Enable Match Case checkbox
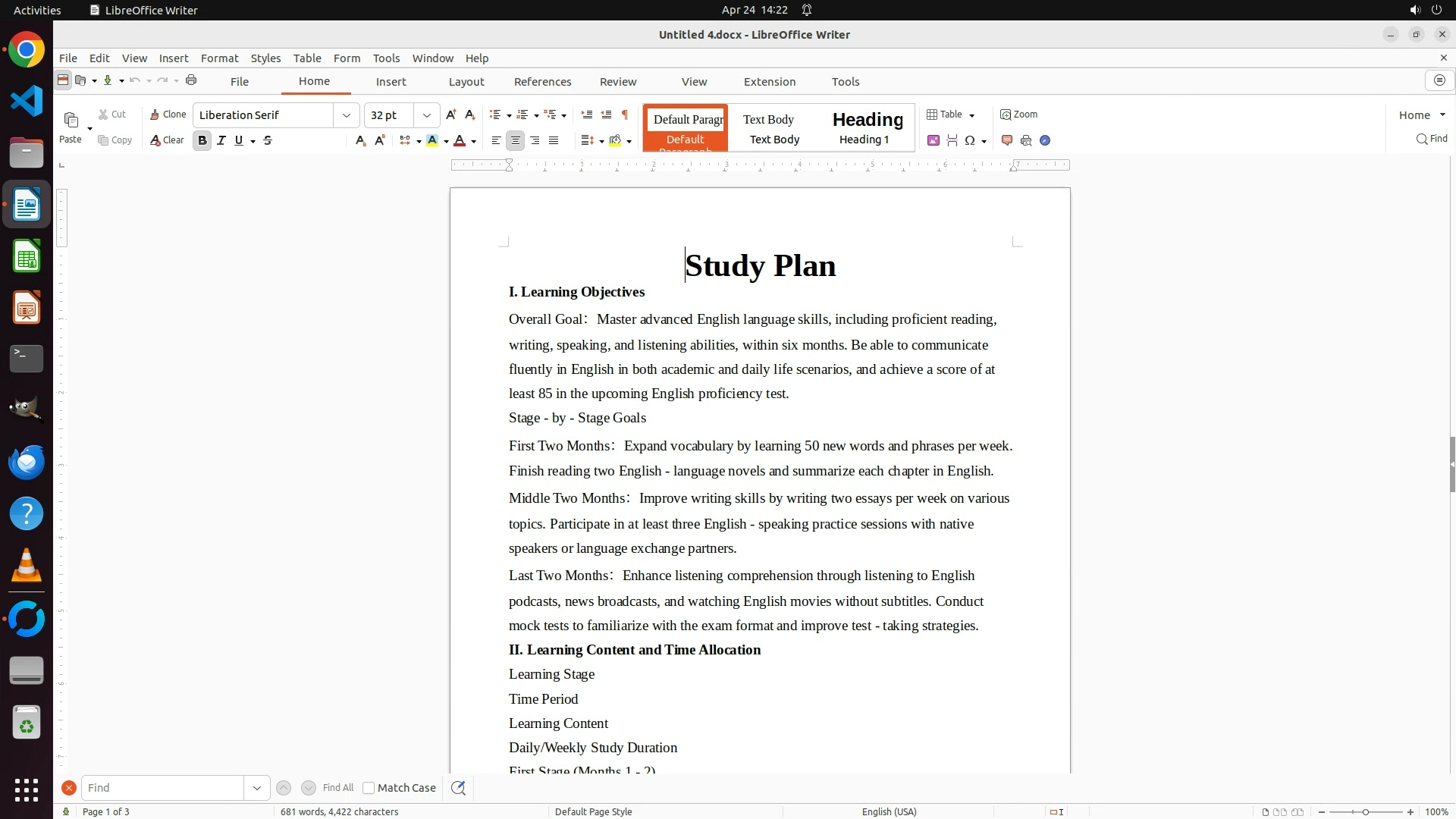 [x=369, y=788]
